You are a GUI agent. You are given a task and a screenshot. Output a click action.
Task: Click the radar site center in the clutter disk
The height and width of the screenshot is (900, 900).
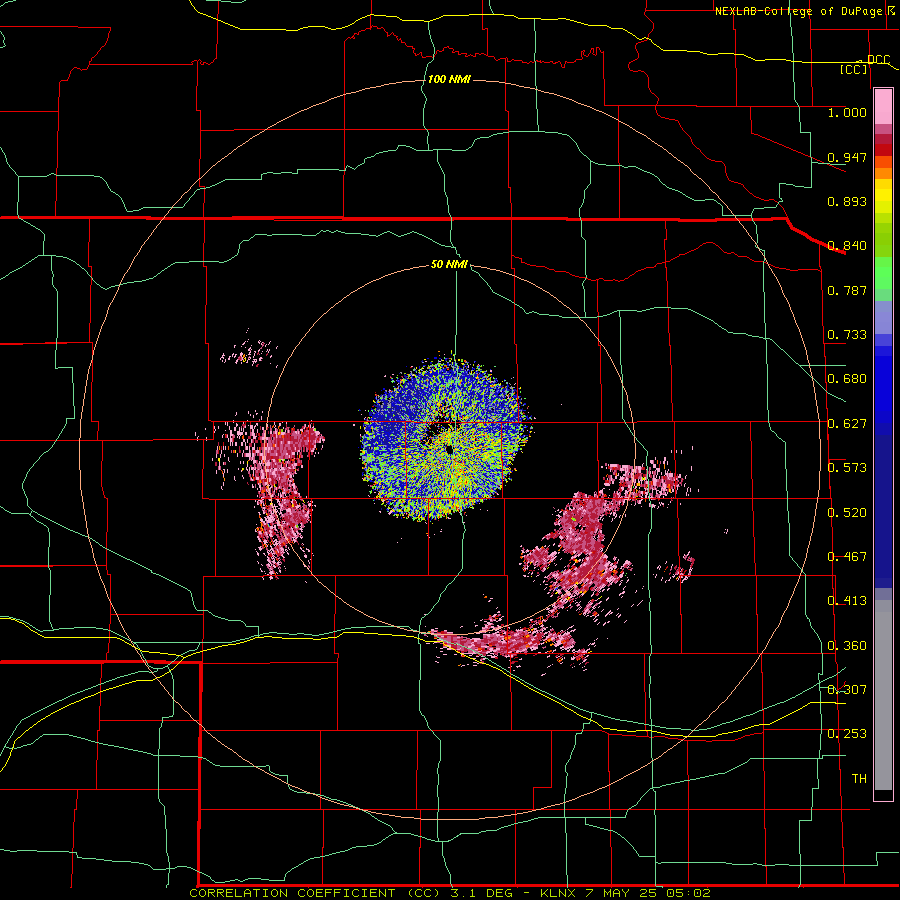tap(448, 448)
